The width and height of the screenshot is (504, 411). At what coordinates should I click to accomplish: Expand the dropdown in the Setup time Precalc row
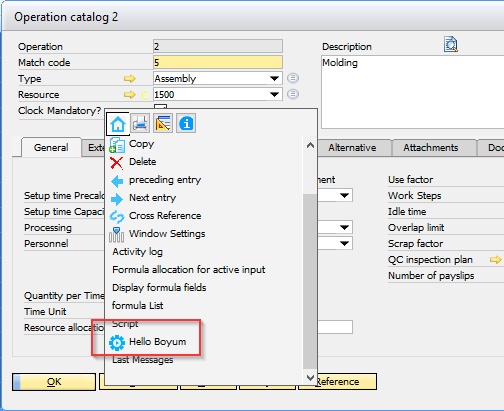(344, 195)
